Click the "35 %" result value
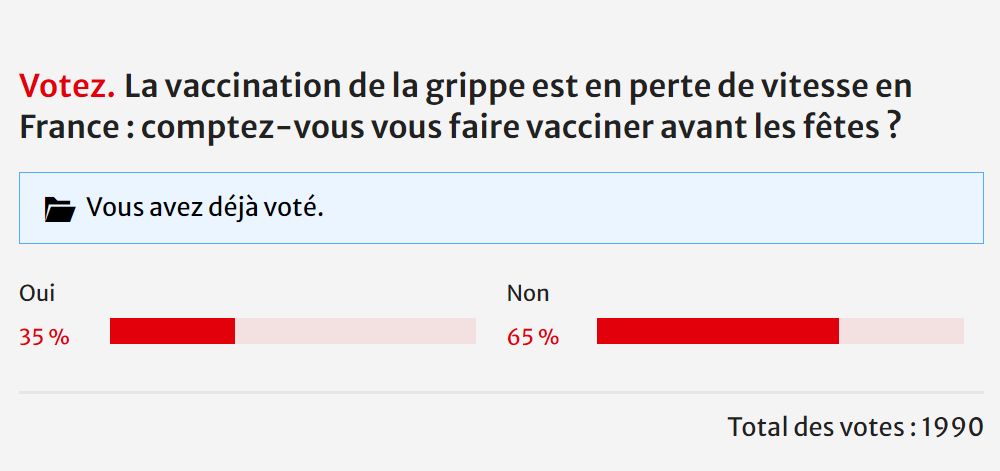This screenshot has height=471, width=1000. pos(44,337)
